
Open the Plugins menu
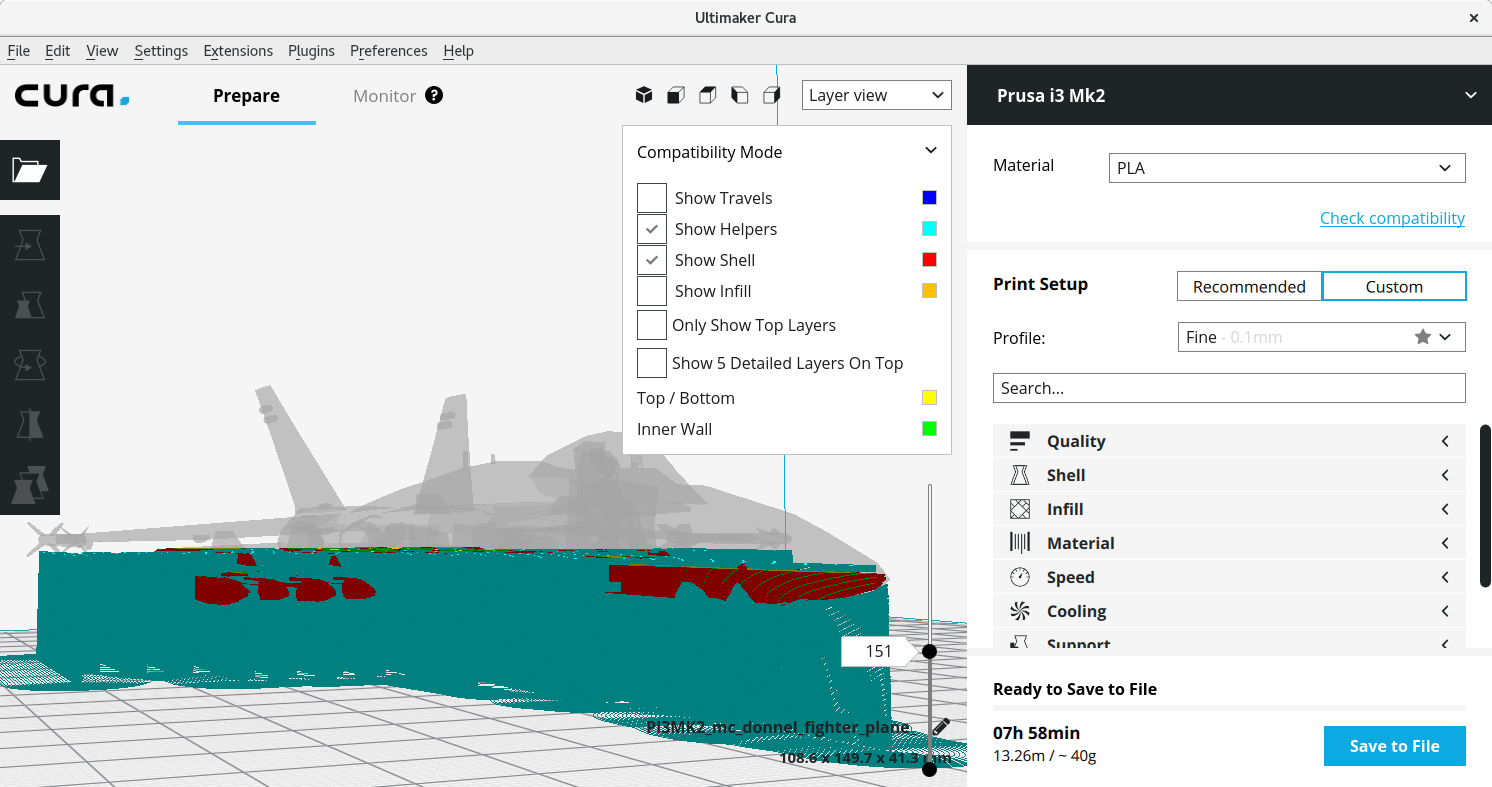pyautogui.click(x=311, y=51)
